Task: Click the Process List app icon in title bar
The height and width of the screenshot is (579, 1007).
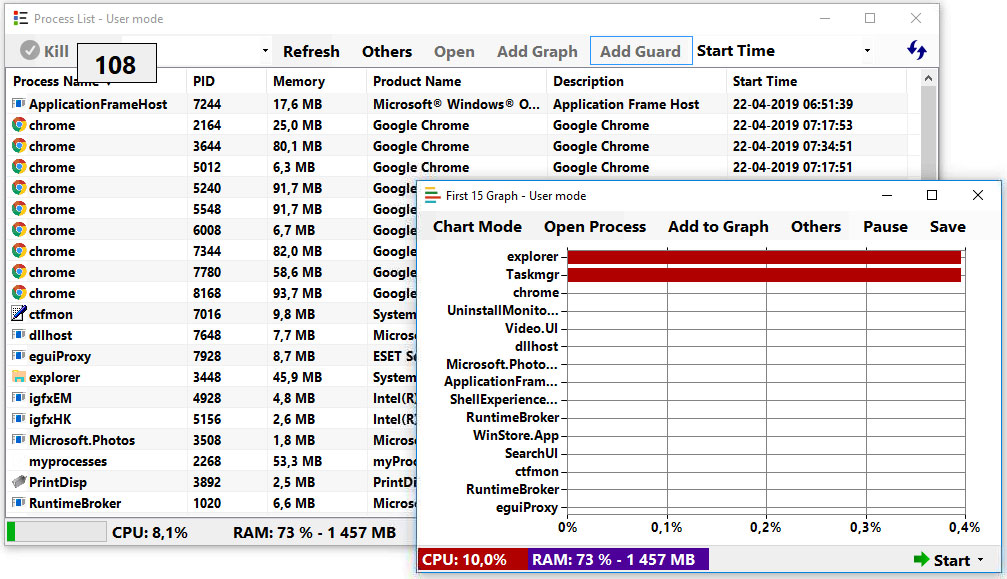Action: tap(21, 19)
